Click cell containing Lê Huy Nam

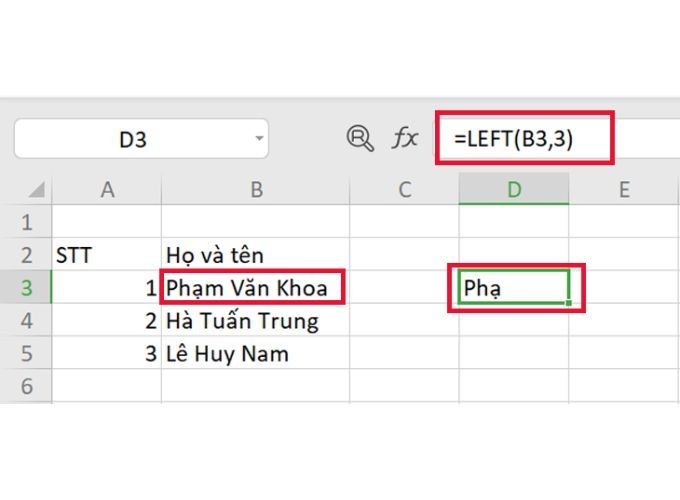click(x=256, y=354)
